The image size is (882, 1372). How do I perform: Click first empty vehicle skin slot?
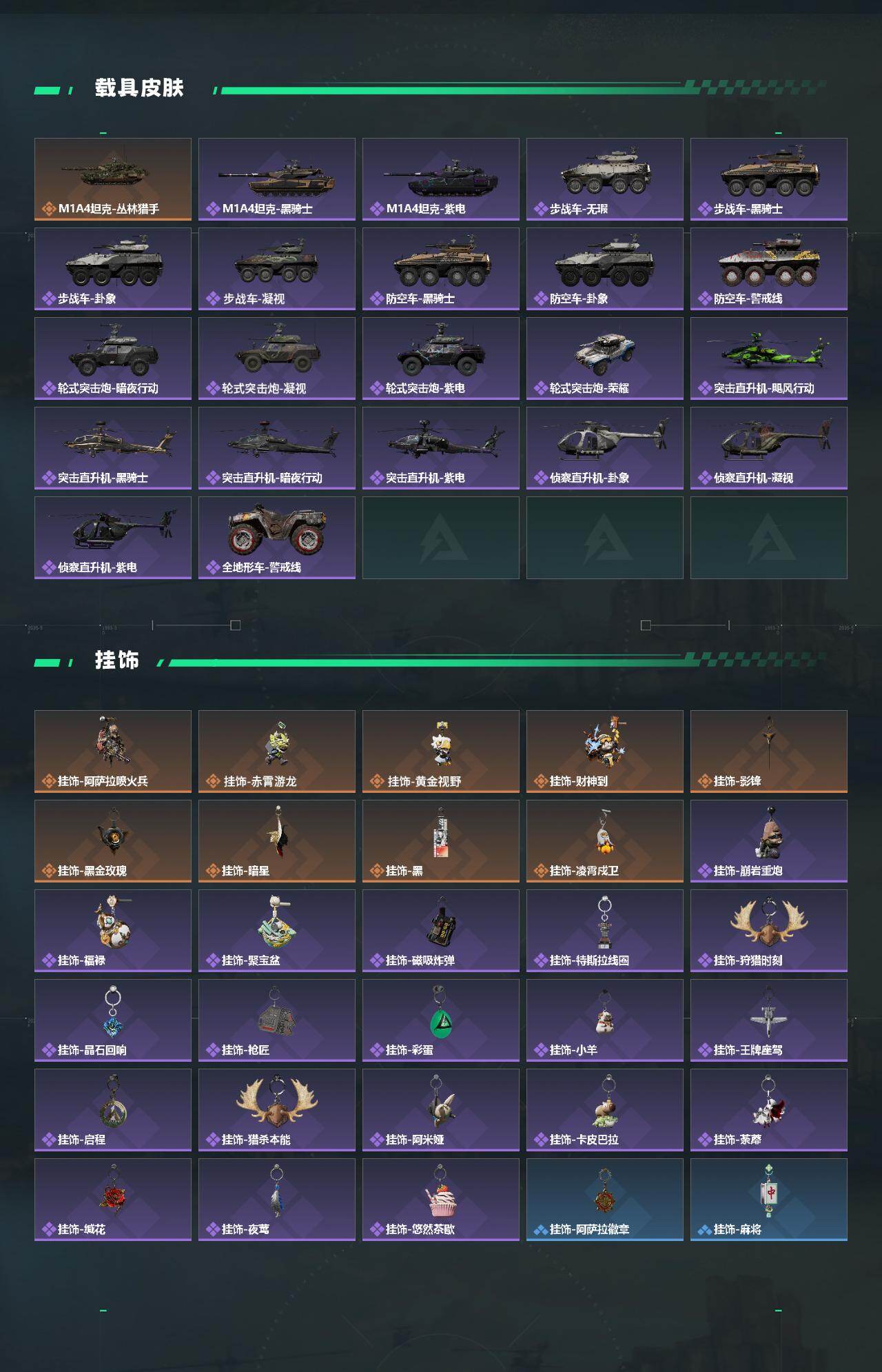[441, 538]
